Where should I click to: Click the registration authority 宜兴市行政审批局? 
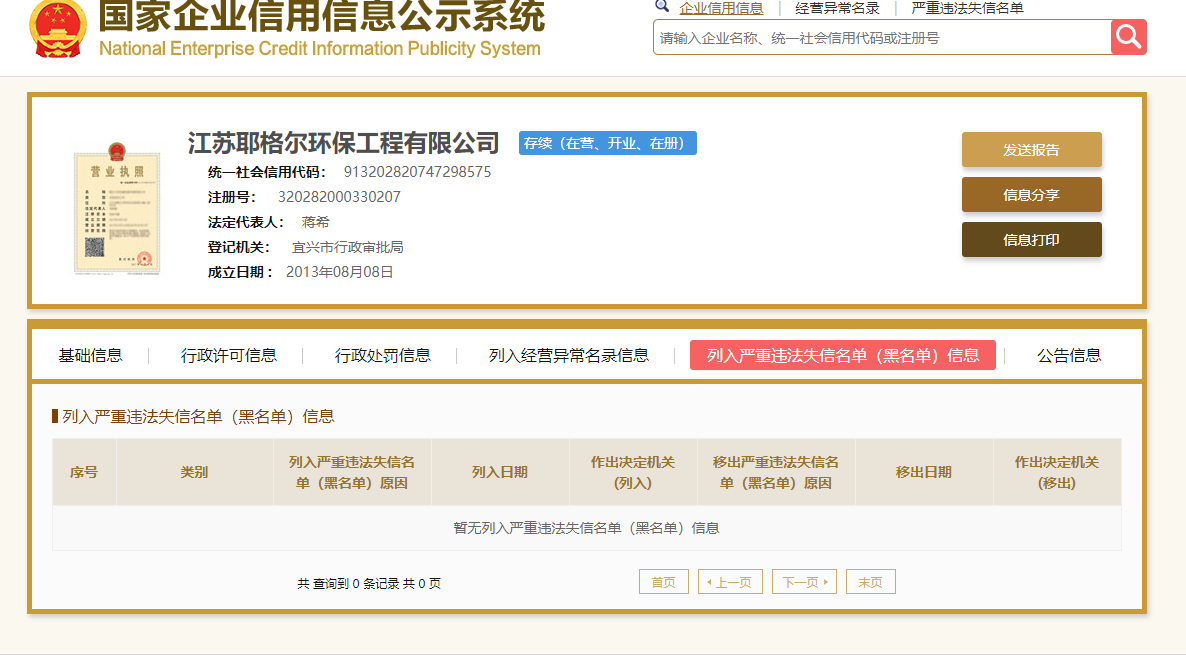pyautogui.click(x=347, y=247)
